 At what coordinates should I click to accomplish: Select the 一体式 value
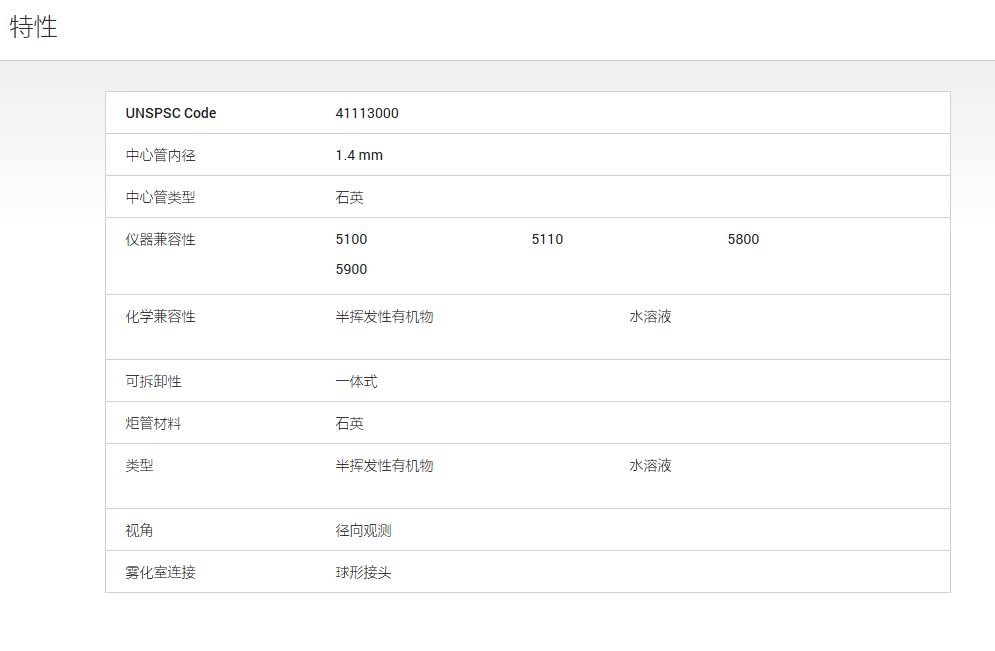(357, 381)
